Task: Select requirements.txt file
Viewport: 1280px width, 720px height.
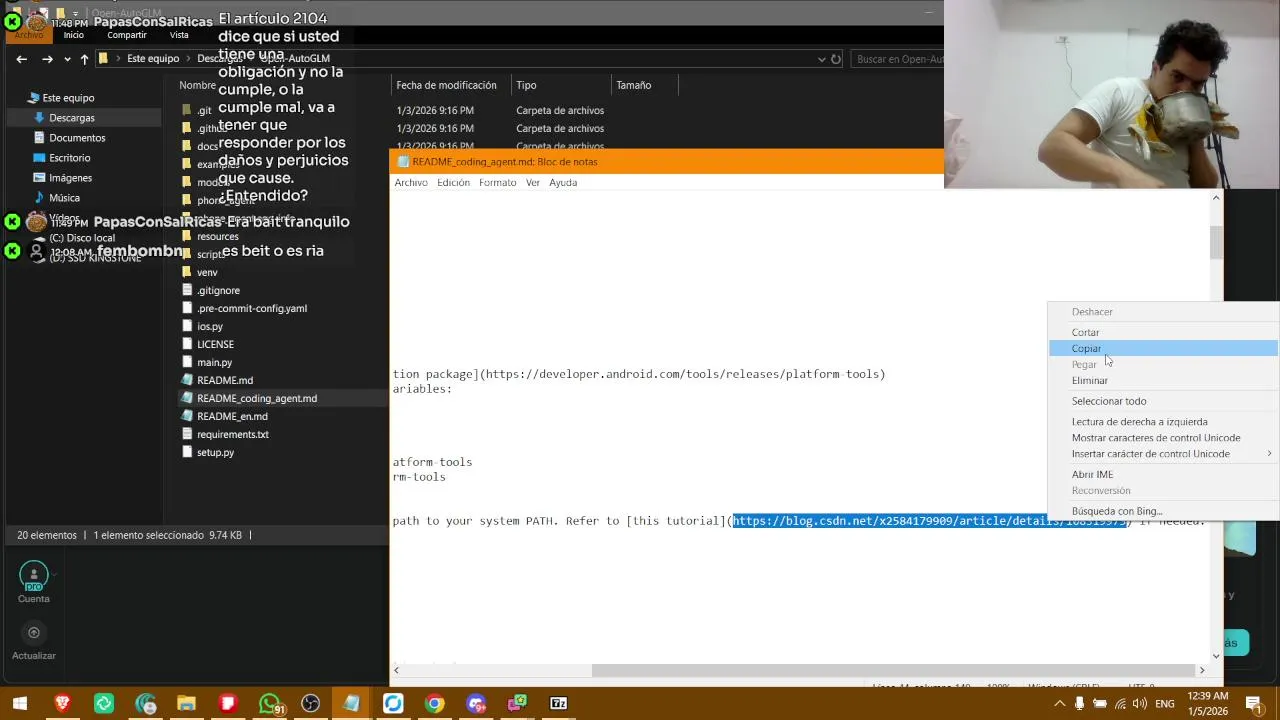Action: click(x=233, y=434)
